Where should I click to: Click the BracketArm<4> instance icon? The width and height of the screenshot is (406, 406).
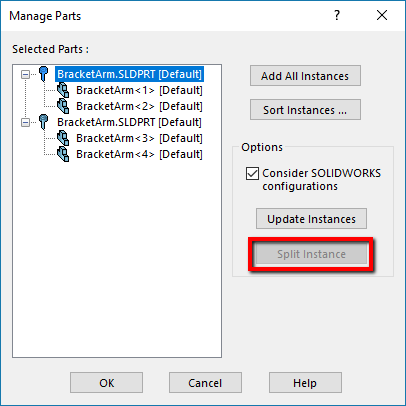coord(63,154)
